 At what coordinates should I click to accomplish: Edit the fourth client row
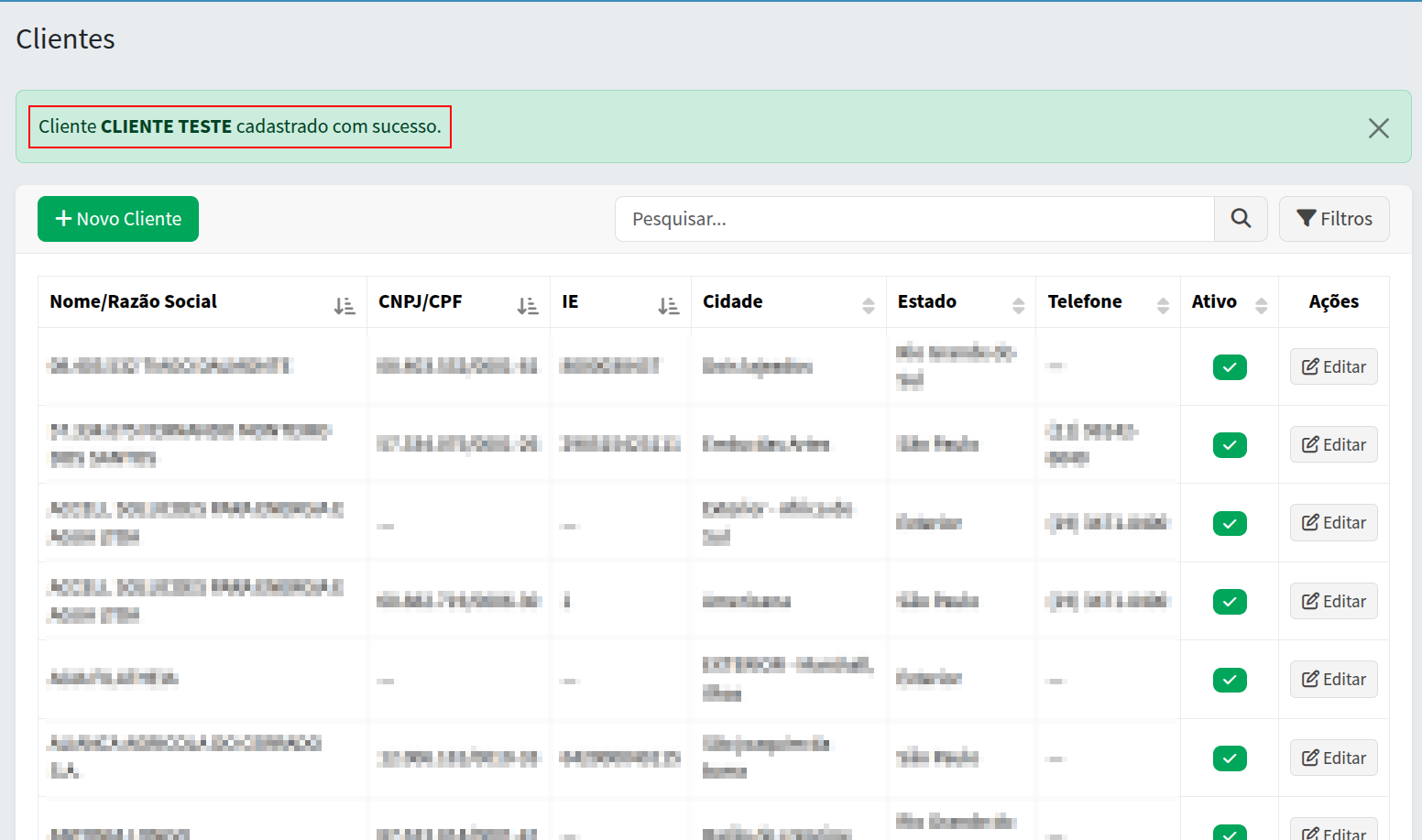click(1333, 602)
